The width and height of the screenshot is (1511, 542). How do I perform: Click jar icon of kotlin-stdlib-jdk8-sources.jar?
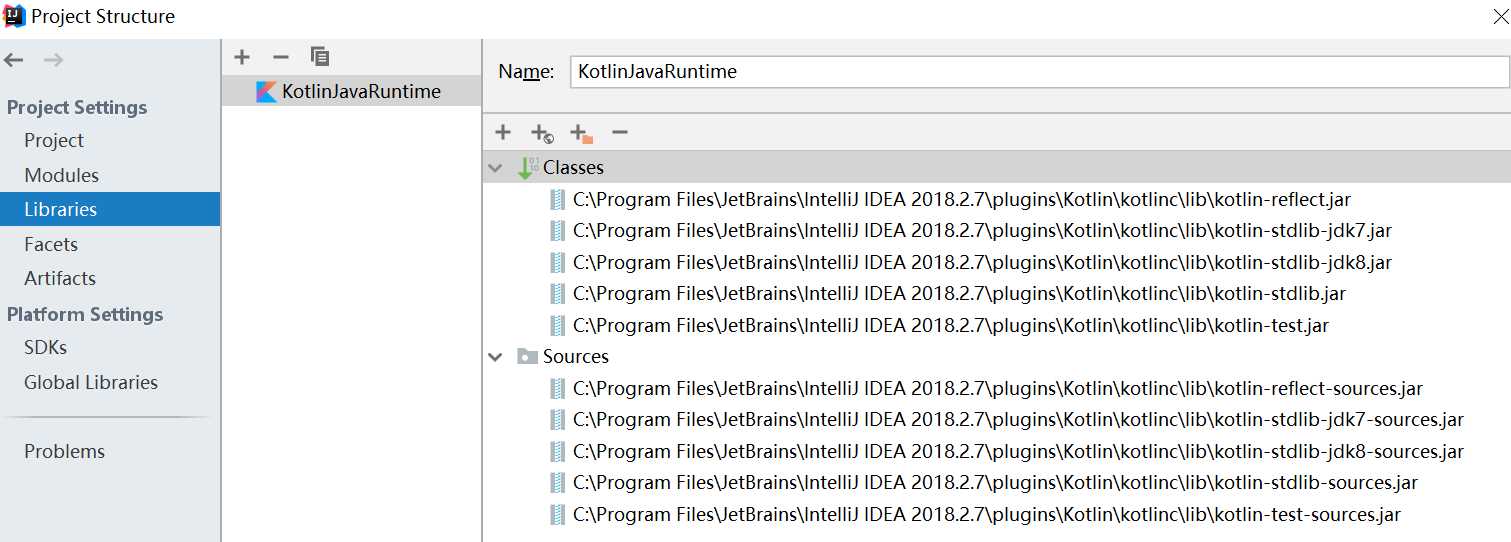(558, 452)
